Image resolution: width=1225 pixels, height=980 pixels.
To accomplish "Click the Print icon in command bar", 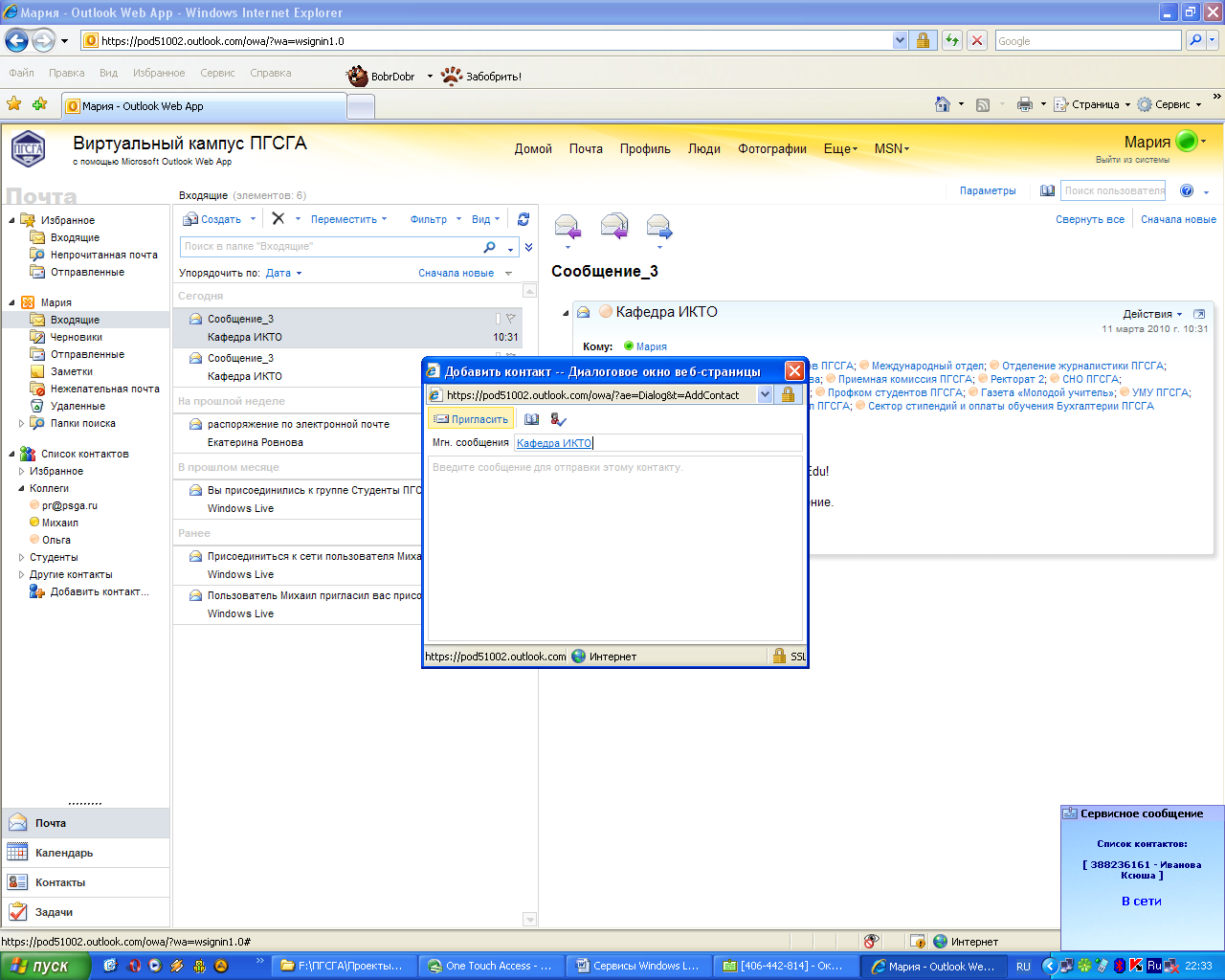I will 1025,104.
